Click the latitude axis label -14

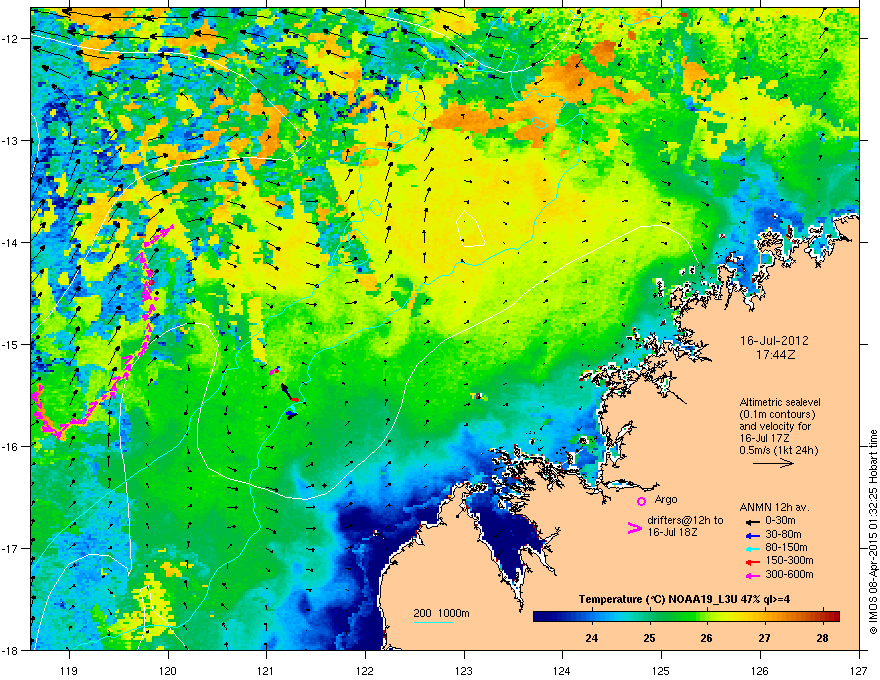11,242
